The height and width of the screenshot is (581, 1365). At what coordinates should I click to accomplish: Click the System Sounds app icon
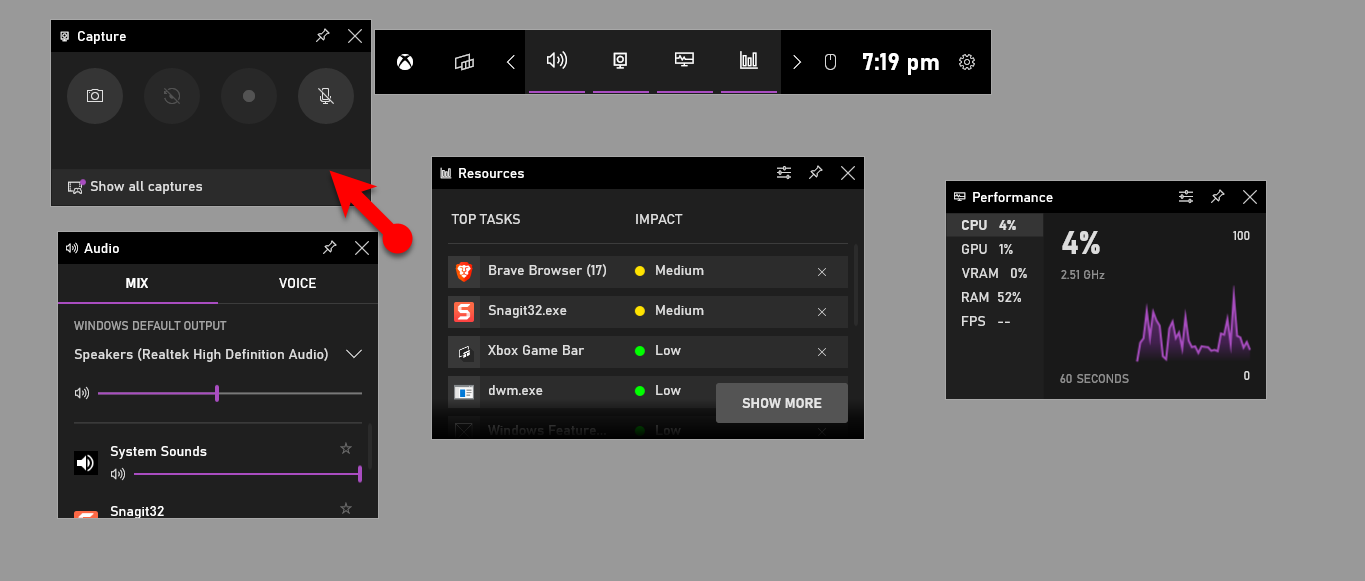tap(86, 462)
